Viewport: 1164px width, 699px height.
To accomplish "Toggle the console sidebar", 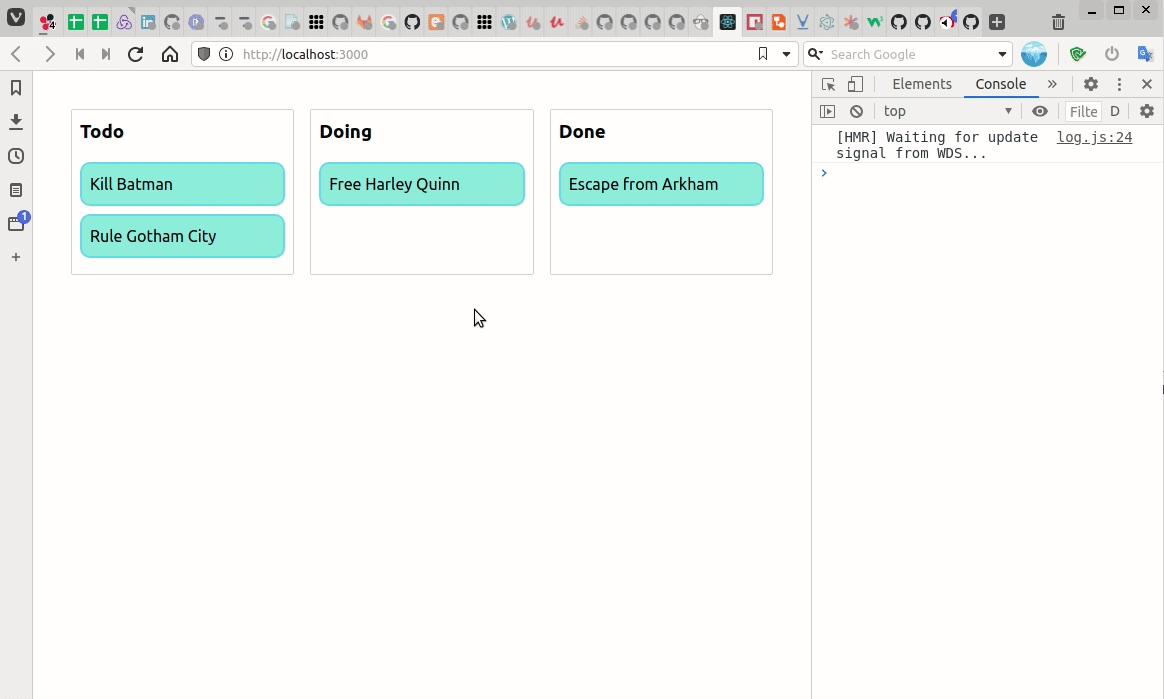I will coord(828,111).
